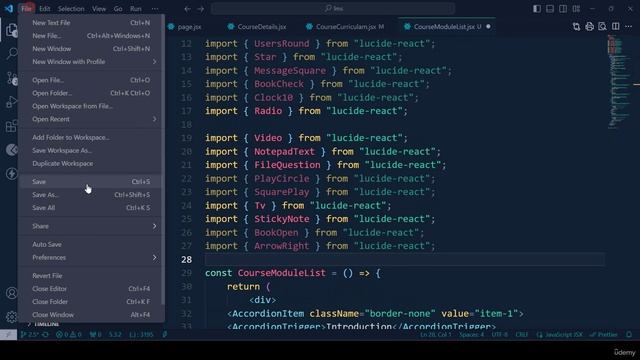This screenshot has height=360, width=640.
Task: Choose Save from the File menu
Action: tap(91, 182)
